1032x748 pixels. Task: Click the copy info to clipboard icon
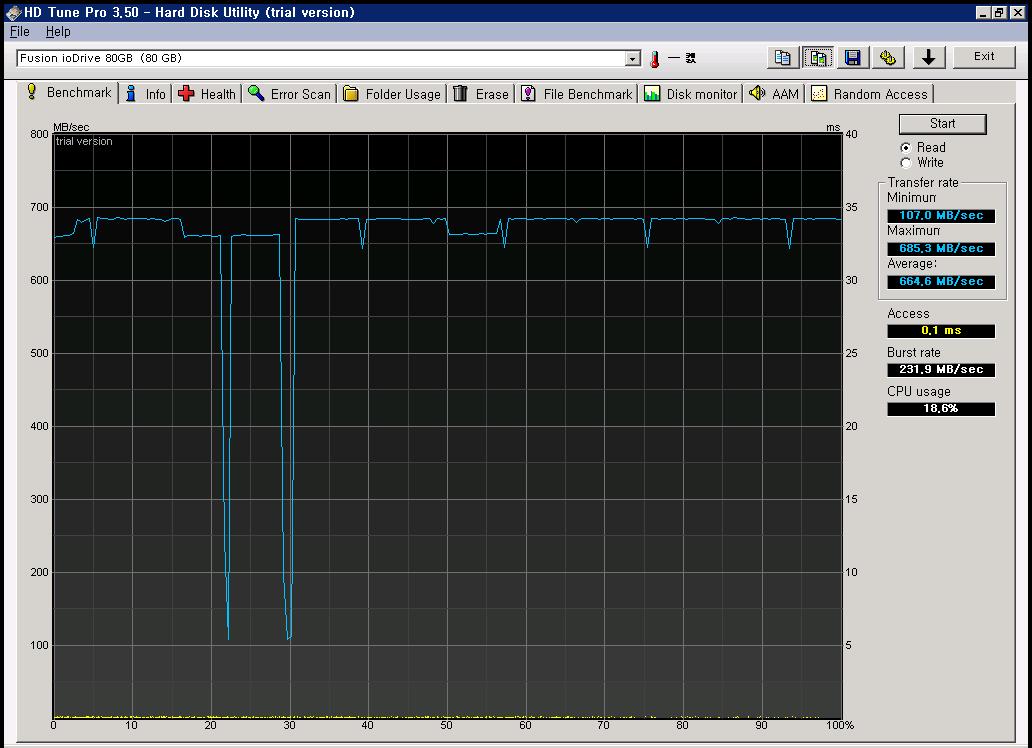point(783,58)
